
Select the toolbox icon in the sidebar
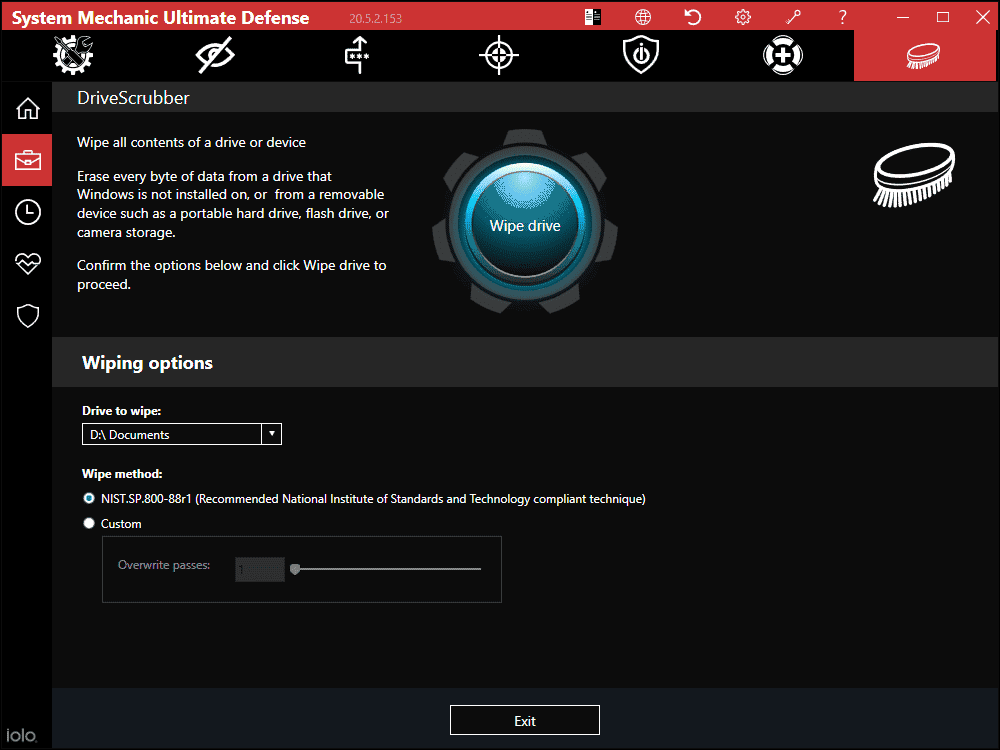(x=26, y=160)
